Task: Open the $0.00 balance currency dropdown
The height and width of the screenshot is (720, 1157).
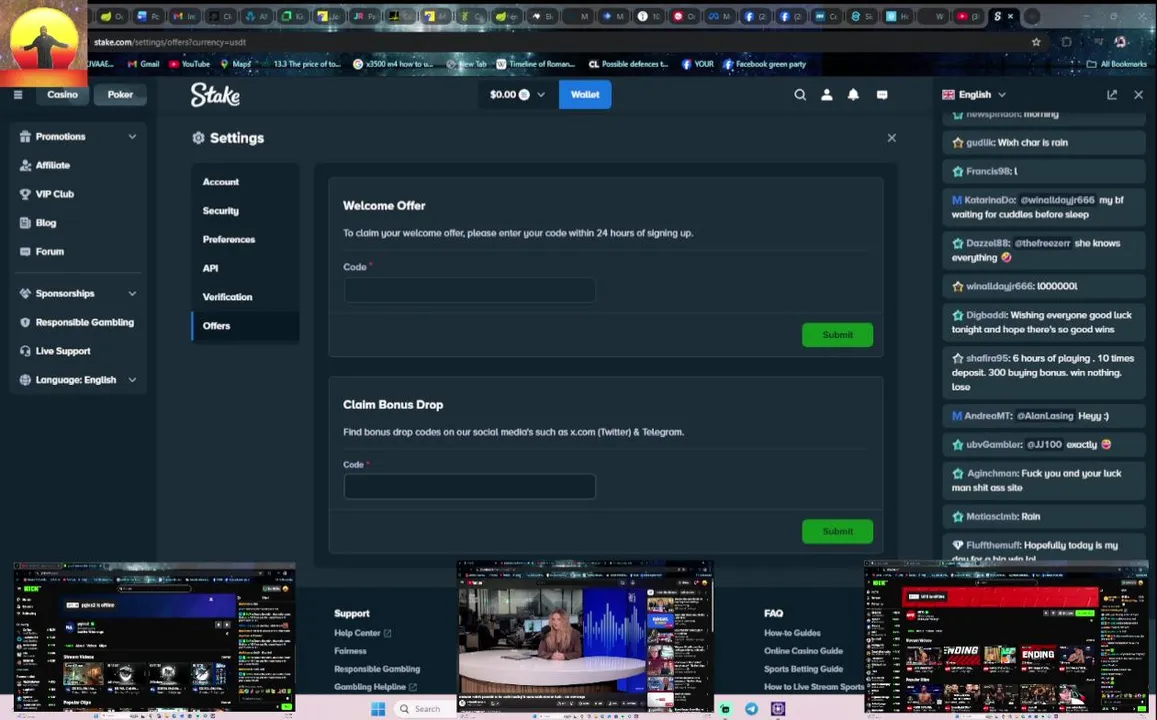Action: [517, 94]
